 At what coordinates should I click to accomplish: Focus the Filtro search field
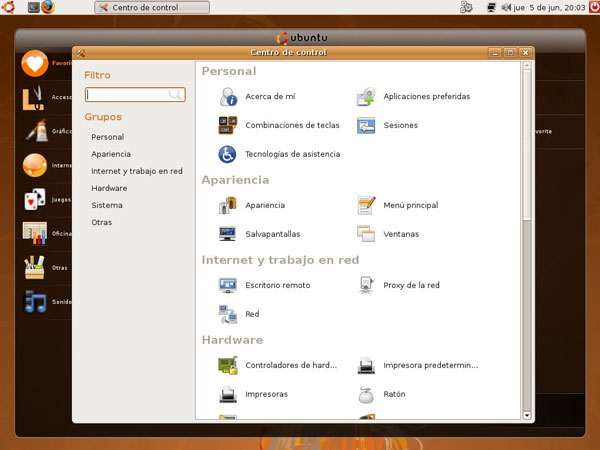tap(135, 95)
